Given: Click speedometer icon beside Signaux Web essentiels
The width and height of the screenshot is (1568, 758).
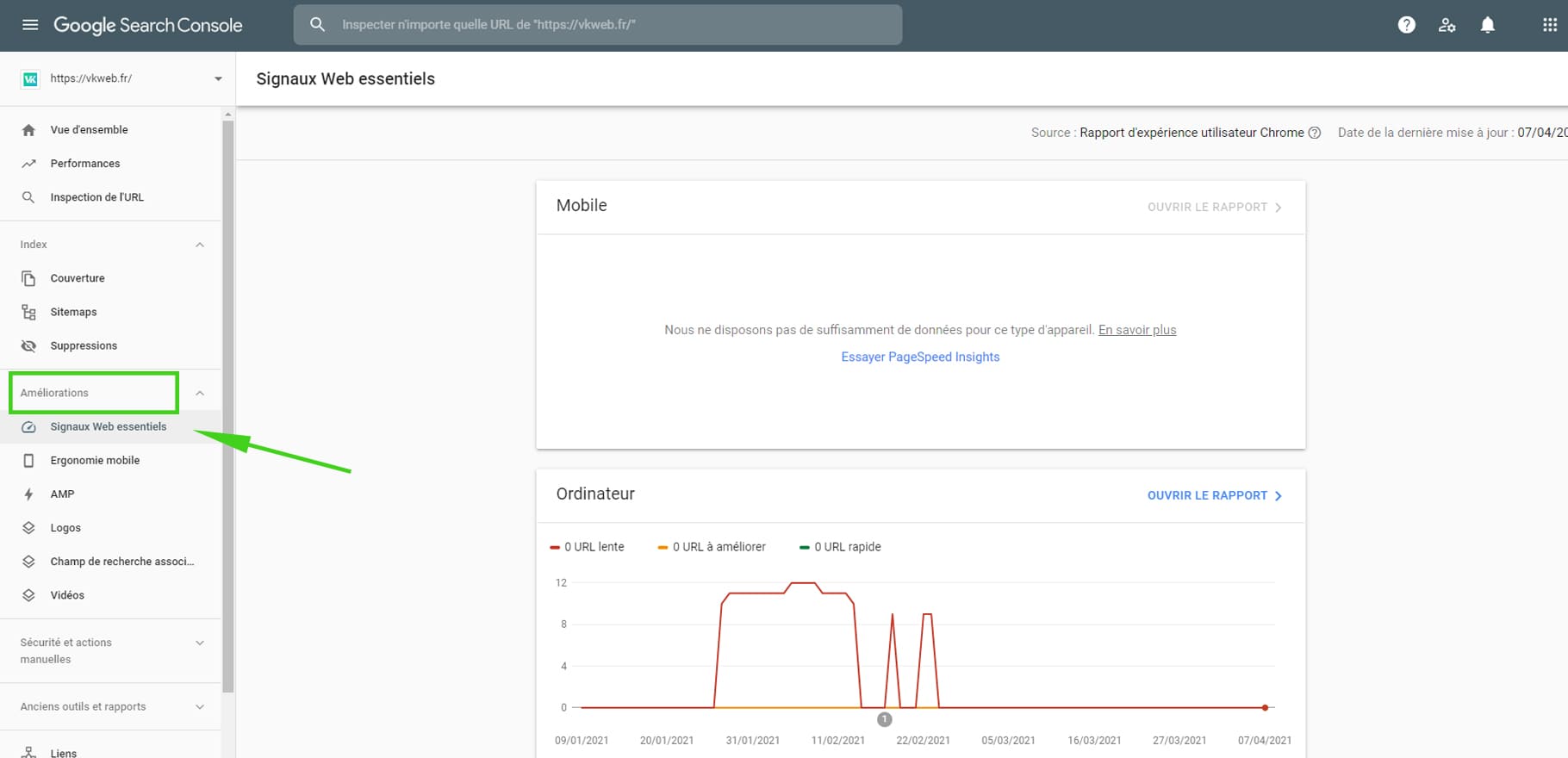Looking at the screenshot, I should (28, 427).
